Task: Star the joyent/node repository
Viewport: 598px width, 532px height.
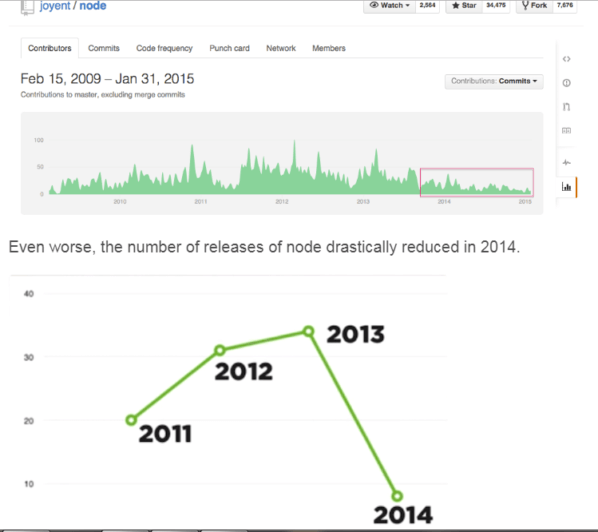Action: tap(464, 6)
